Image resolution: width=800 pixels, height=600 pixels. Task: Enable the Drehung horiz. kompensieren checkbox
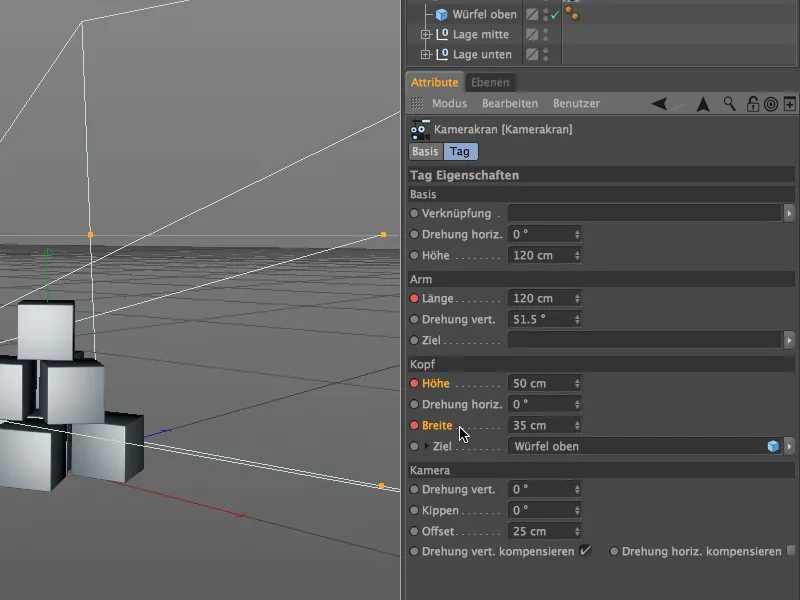(x=791, y=551)
